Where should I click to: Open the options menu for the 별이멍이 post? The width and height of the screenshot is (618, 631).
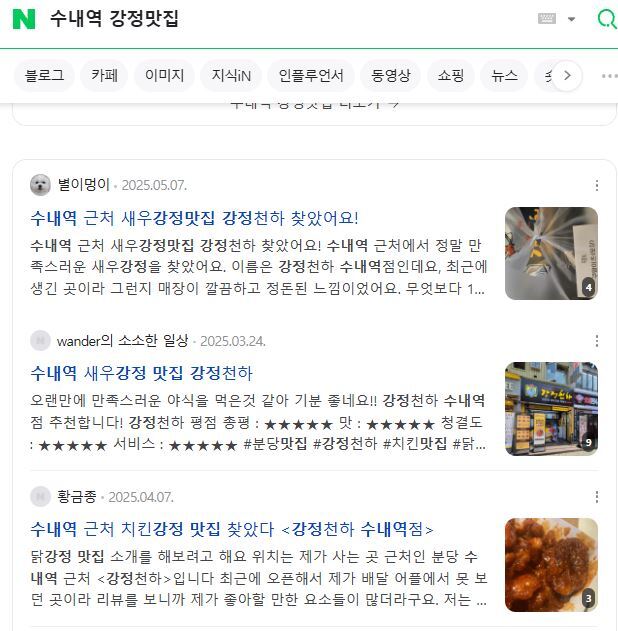tap(597, 185)
